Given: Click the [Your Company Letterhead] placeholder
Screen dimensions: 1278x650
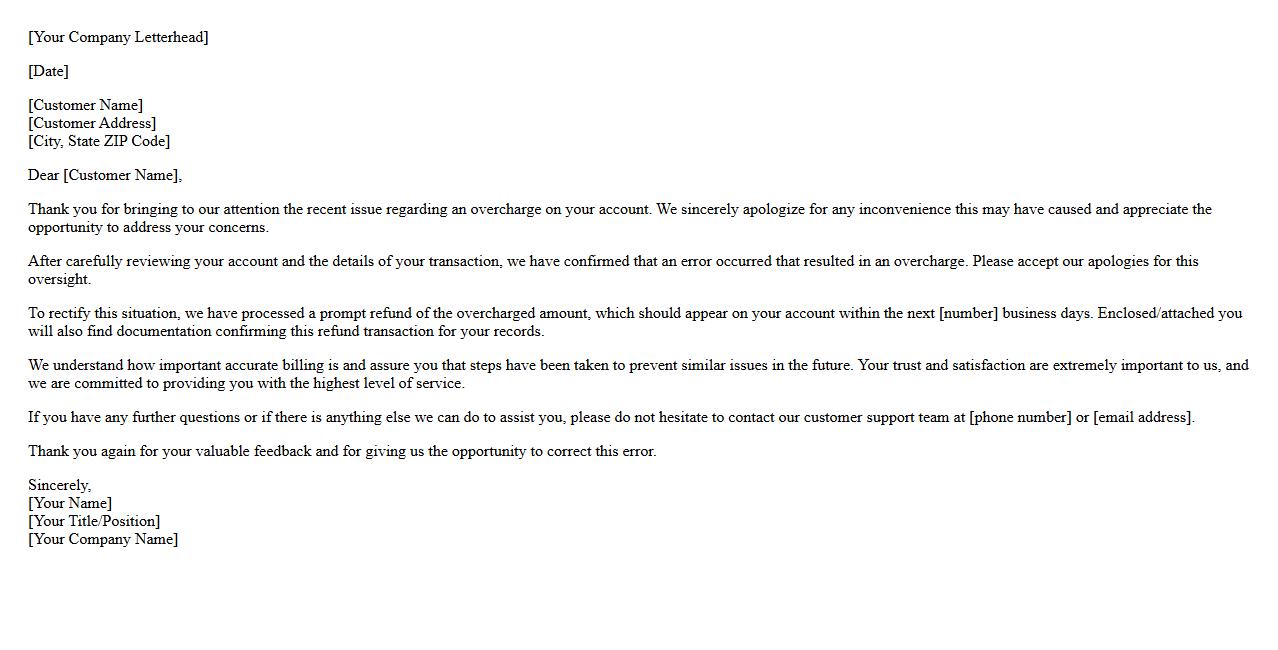Looking at the screenshot, I should 118,37.
